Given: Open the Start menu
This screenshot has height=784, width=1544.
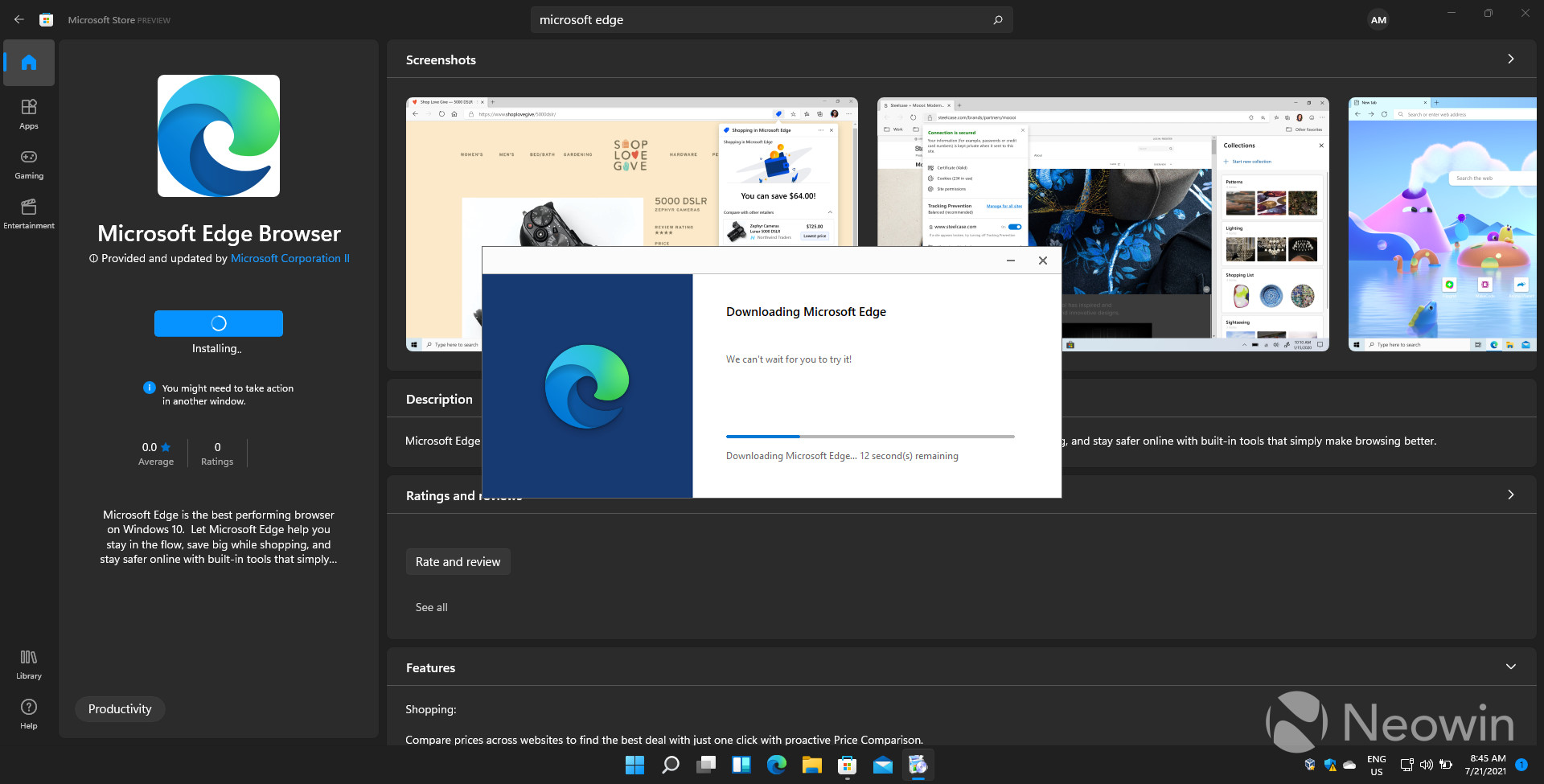Looking at the screenshot, I should [634, 765].
